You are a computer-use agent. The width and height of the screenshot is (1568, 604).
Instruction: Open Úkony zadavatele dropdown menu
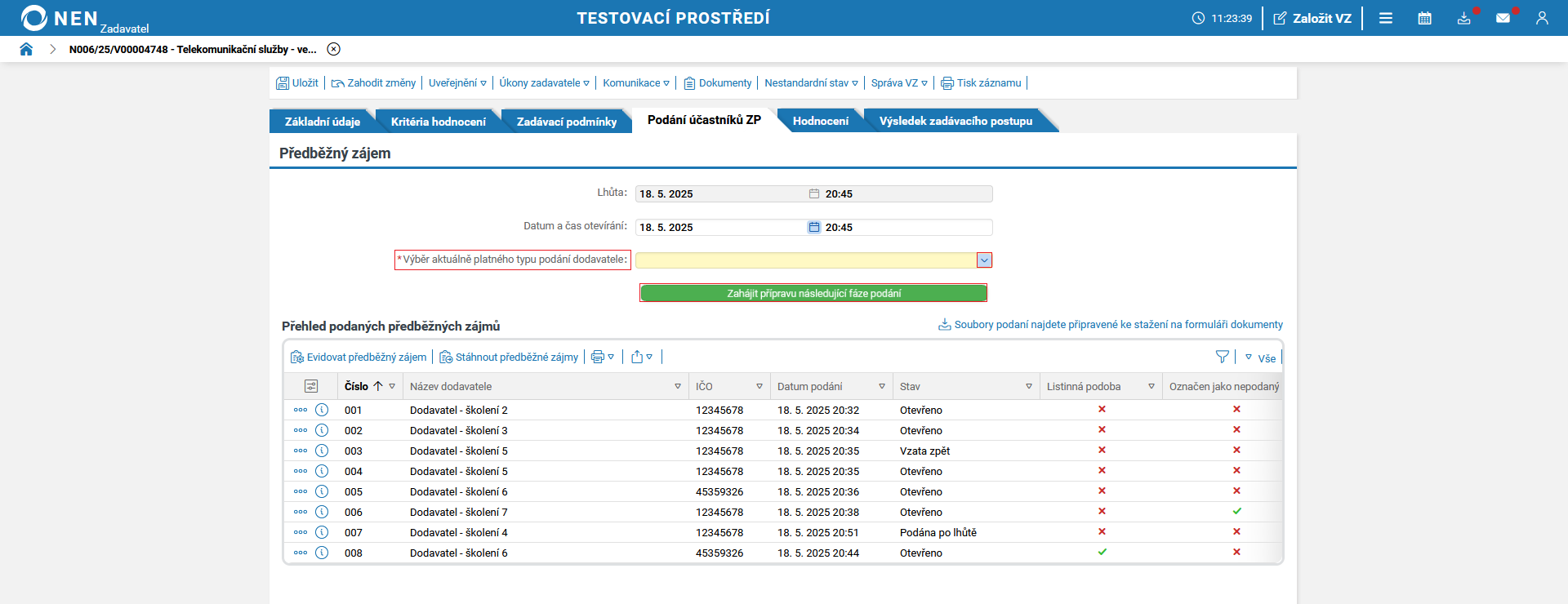(x=544, y=82)
